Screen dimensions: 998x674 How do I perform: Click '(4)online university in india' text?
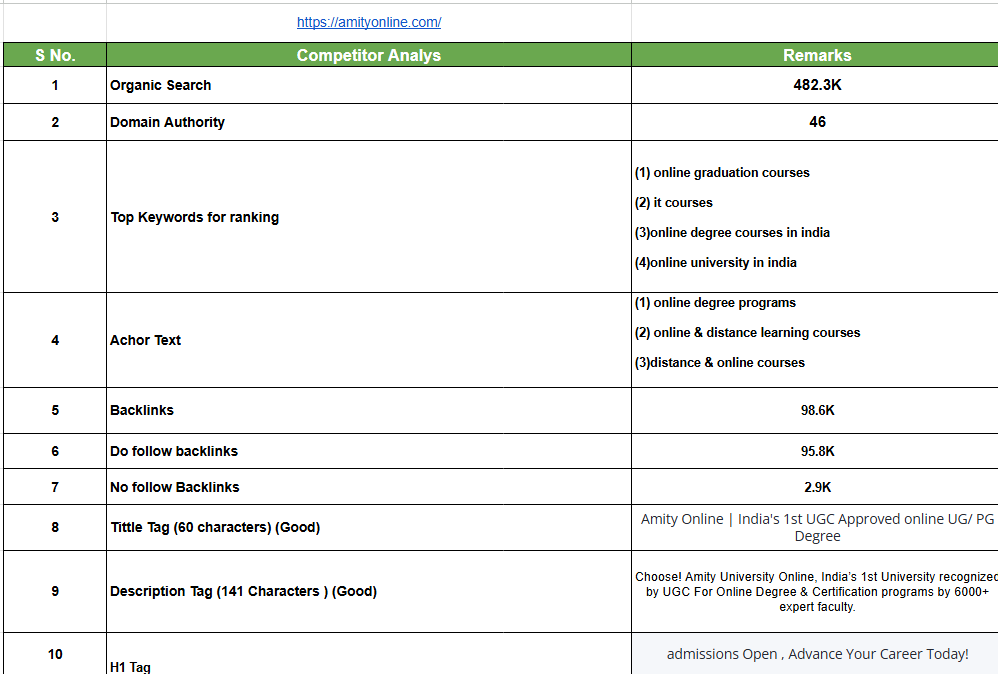tap(715, 262)
